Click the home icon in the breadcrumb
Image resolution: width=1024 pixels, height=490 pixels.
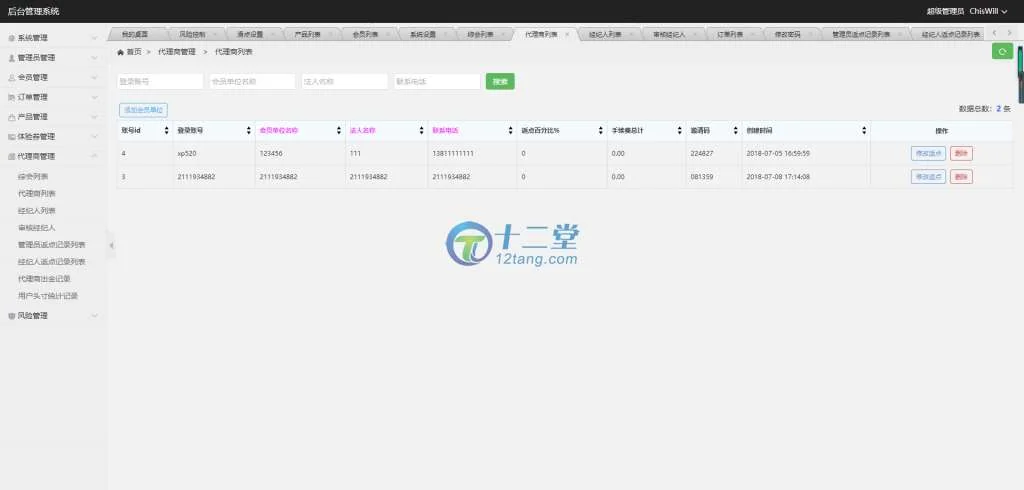pos(122,51)
